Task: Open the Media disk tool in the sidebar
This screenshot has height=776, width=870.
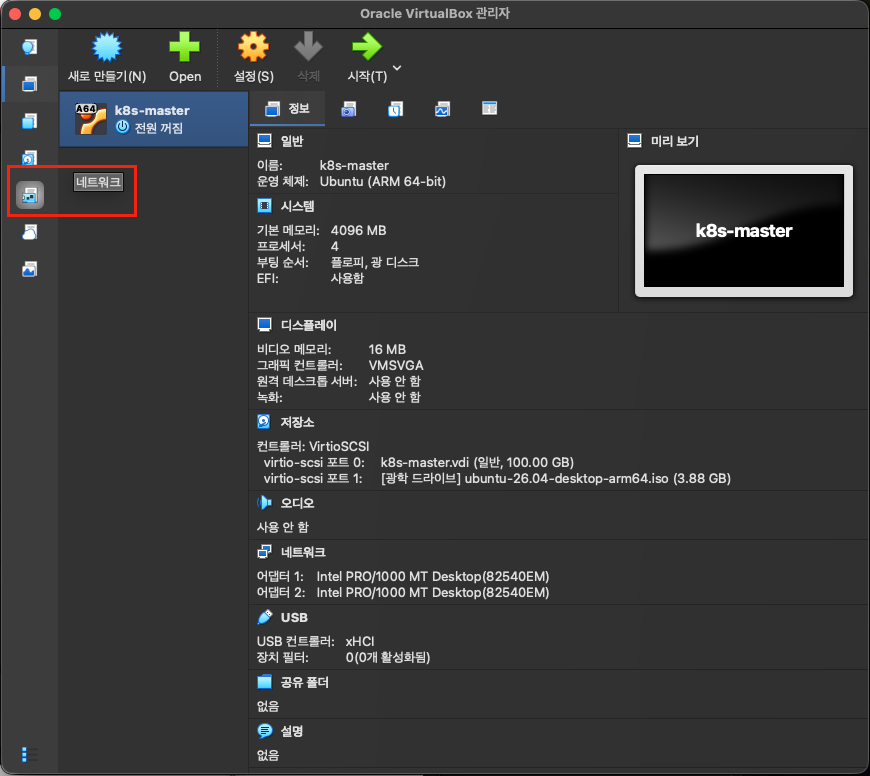Action: click(x=29, y=158)
